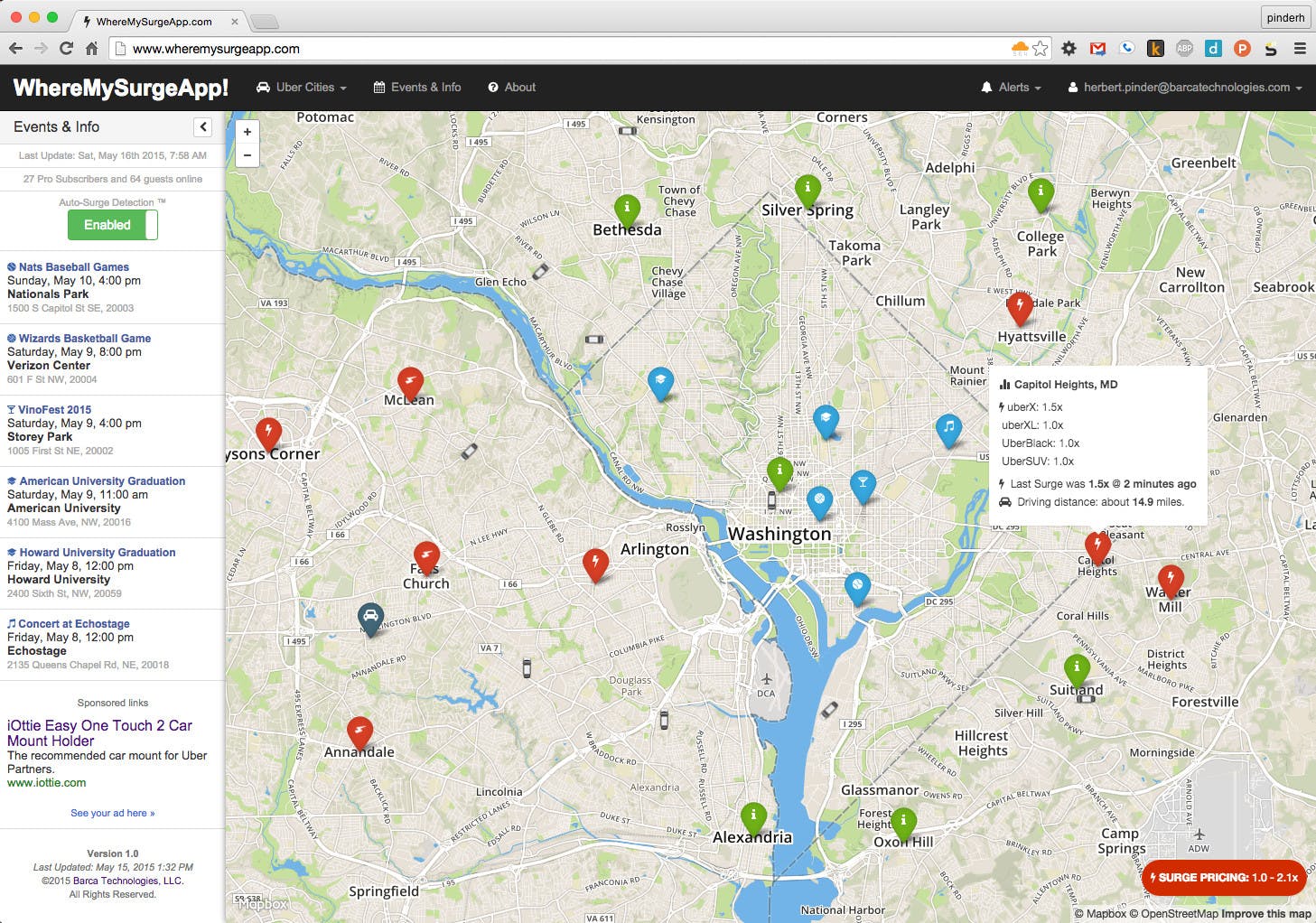Click the red surge marker at Annandale
Screen dimensions: 1316x923
click(359, 732)
